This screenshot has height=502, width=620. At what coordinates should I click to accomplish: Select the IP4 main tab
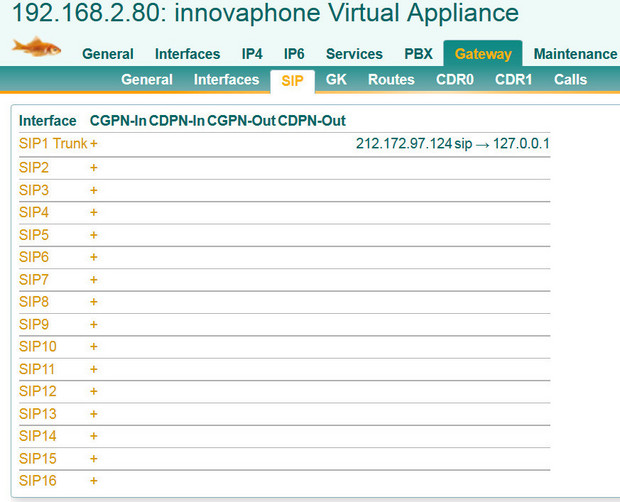252,54
